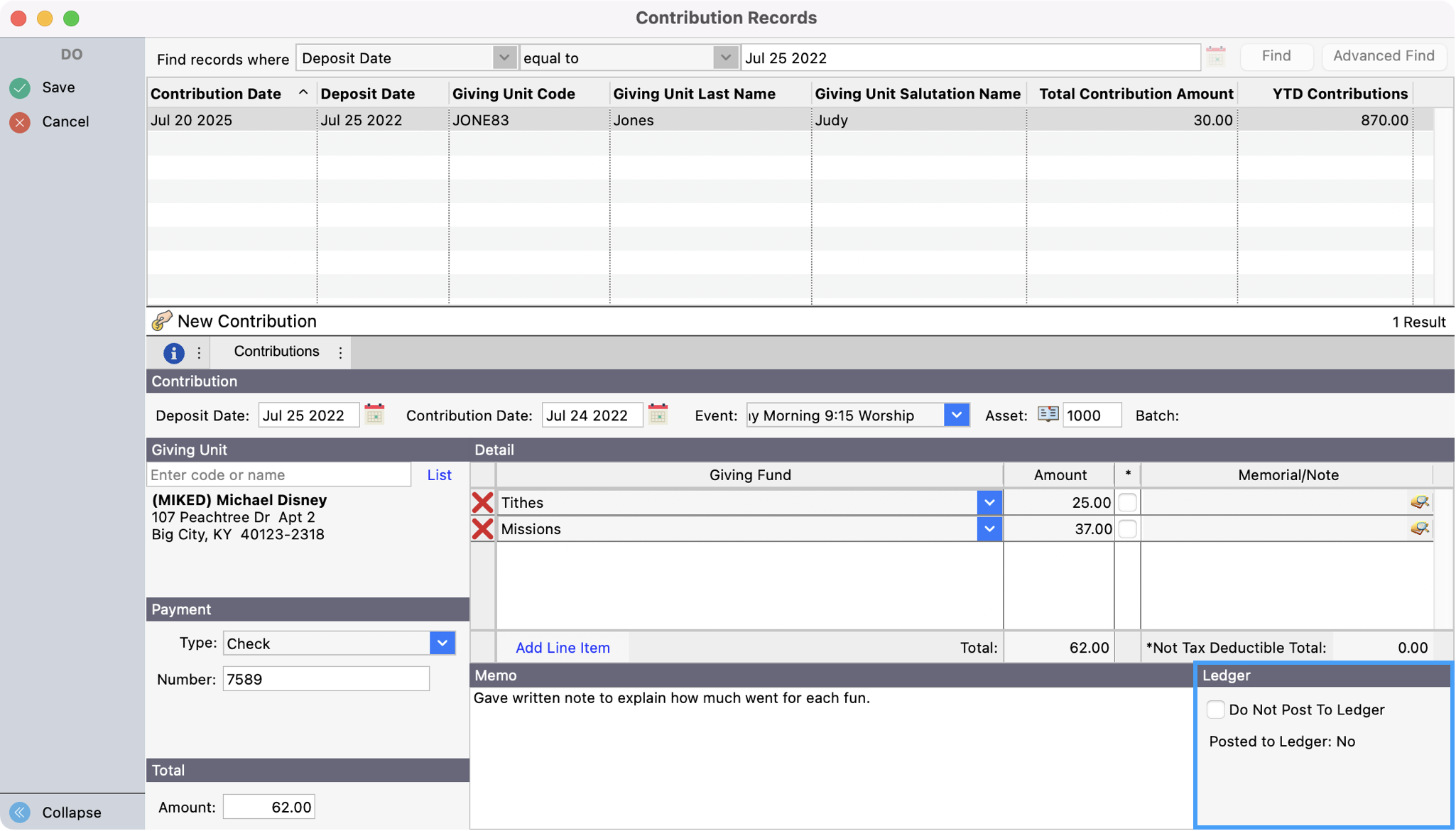Expand the Giving Fund dropdown for Tithes
1456x831 pixels.
tap(989, 502)
